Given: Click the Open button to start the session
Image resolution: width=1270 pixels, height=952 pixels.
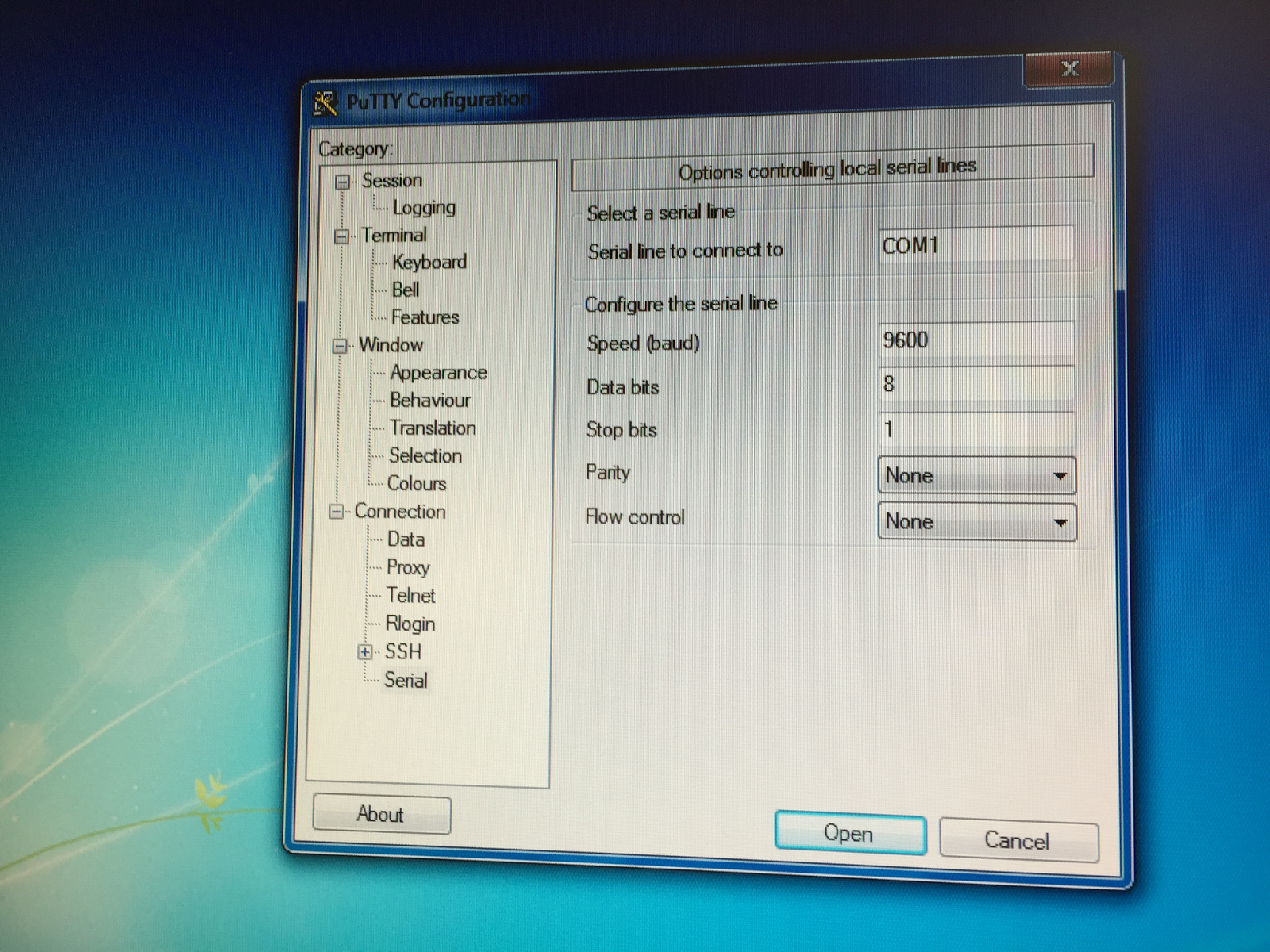Looking at the screenshot, I should pos(849,833).
